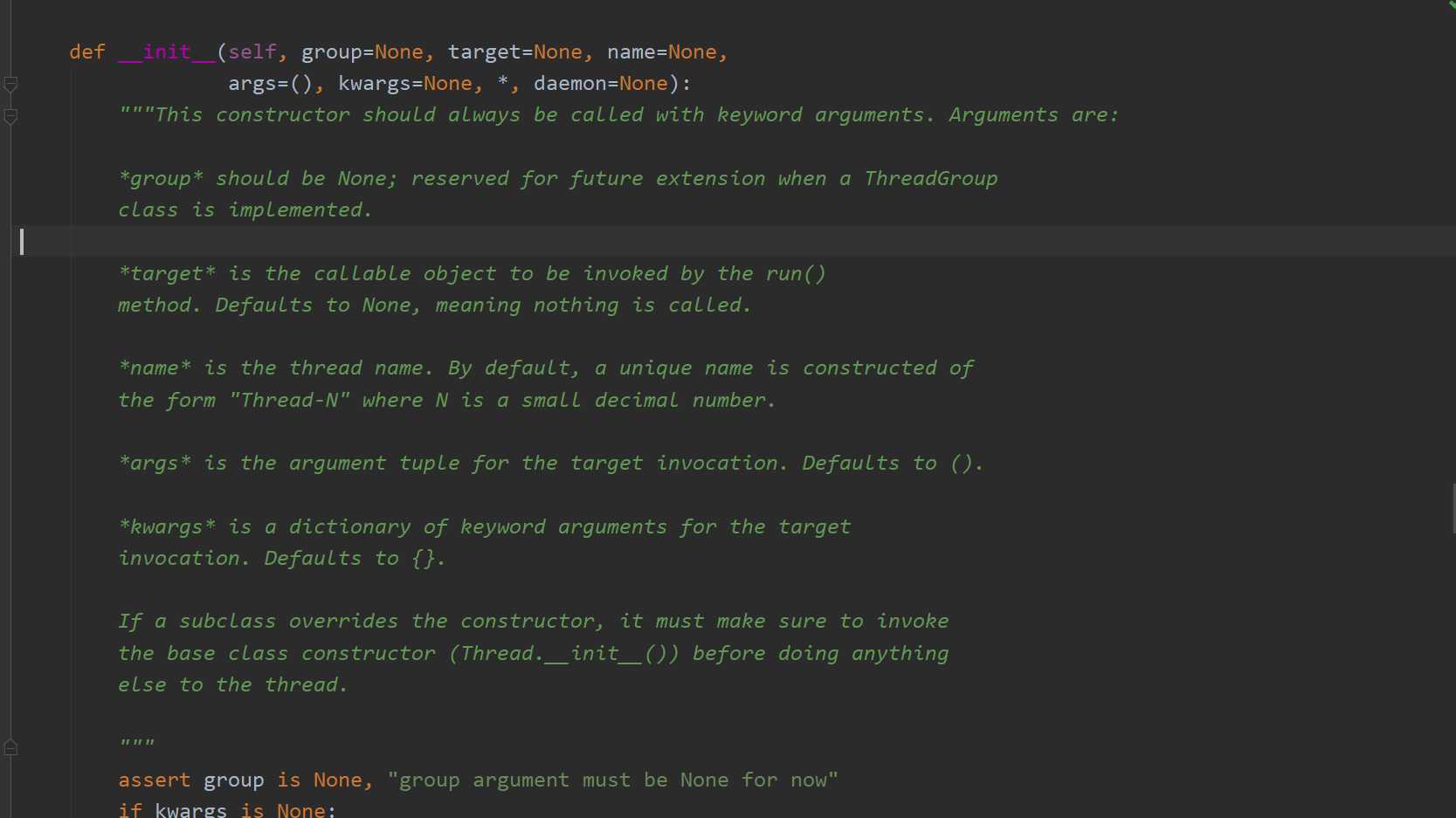
Task: Click the word dictionary in the docstring
Action: 349,527
